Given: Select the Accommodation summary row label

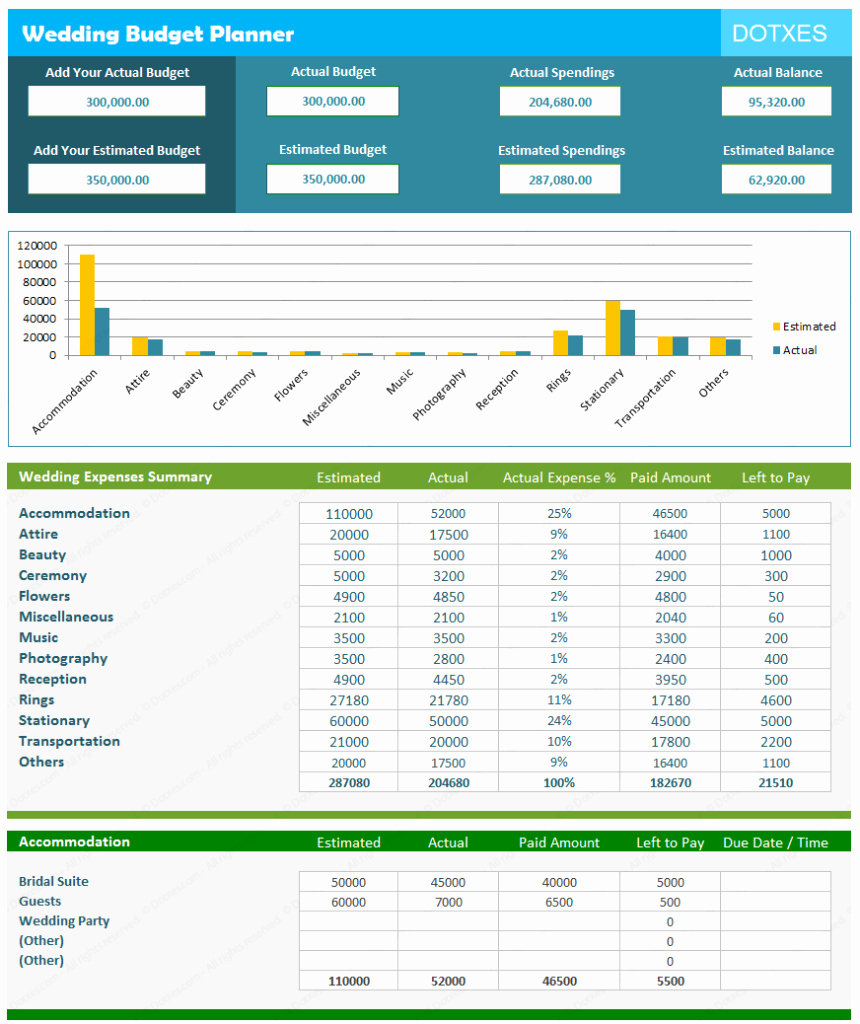Looking at the screenshot, I should click(x=74, y=513).
